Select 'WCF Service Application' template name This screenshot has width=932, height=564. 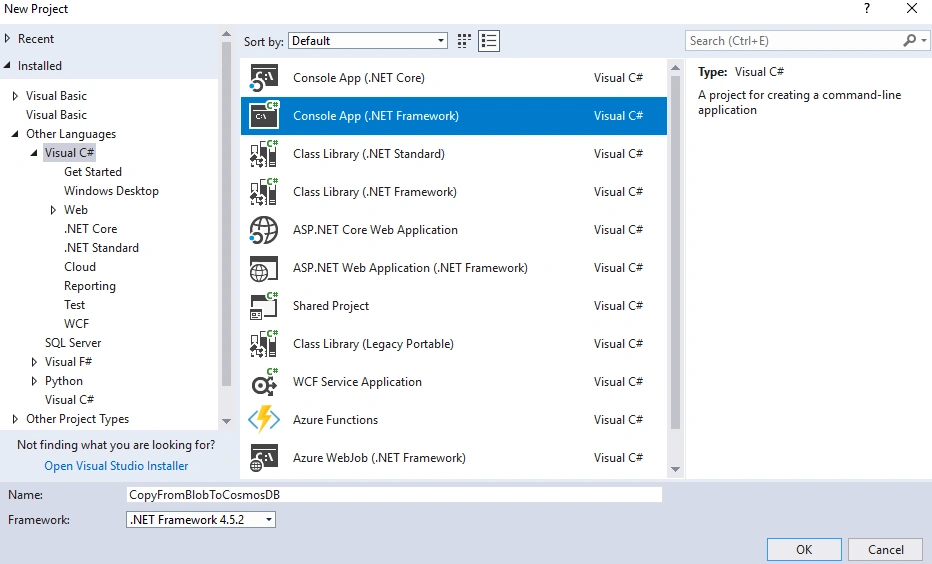[x=357, y=382]
